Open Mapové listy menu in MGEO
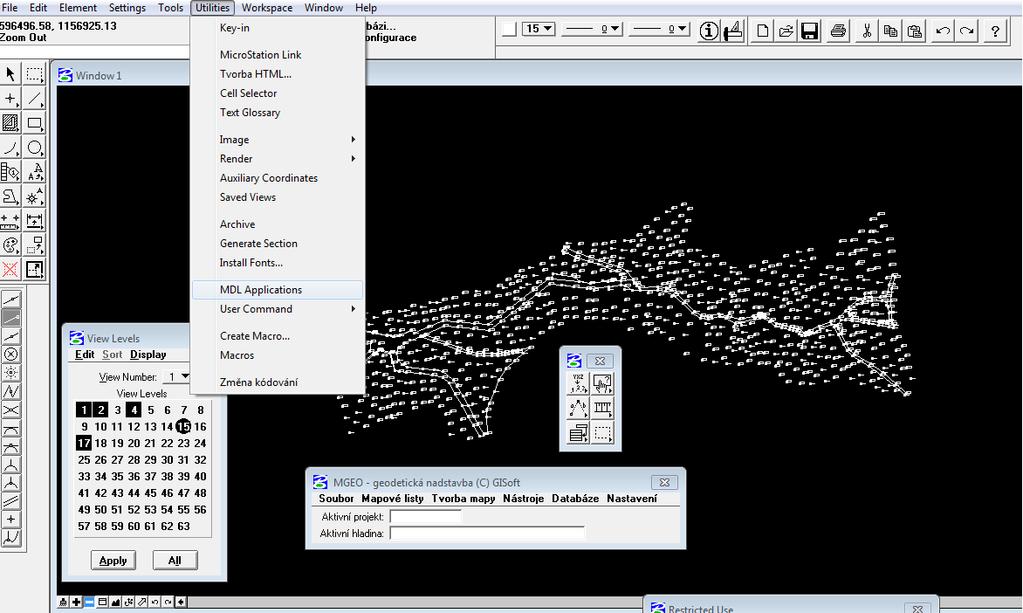The height and width of the screenshot is (613, 1023). [x=392, y=498]
